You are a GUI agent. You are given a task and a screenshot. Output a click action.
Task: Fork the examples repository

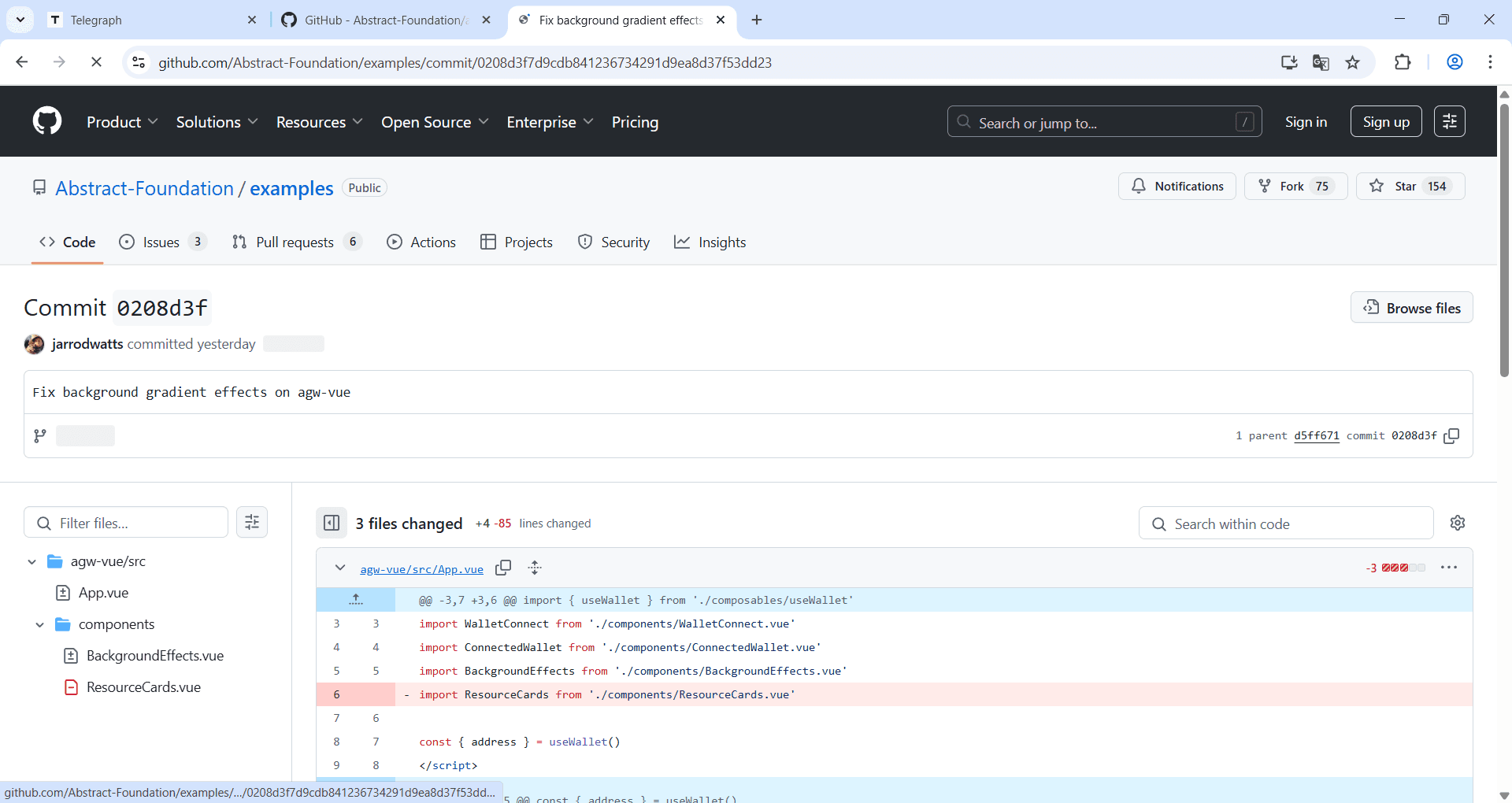click(x=1295, y=186)
